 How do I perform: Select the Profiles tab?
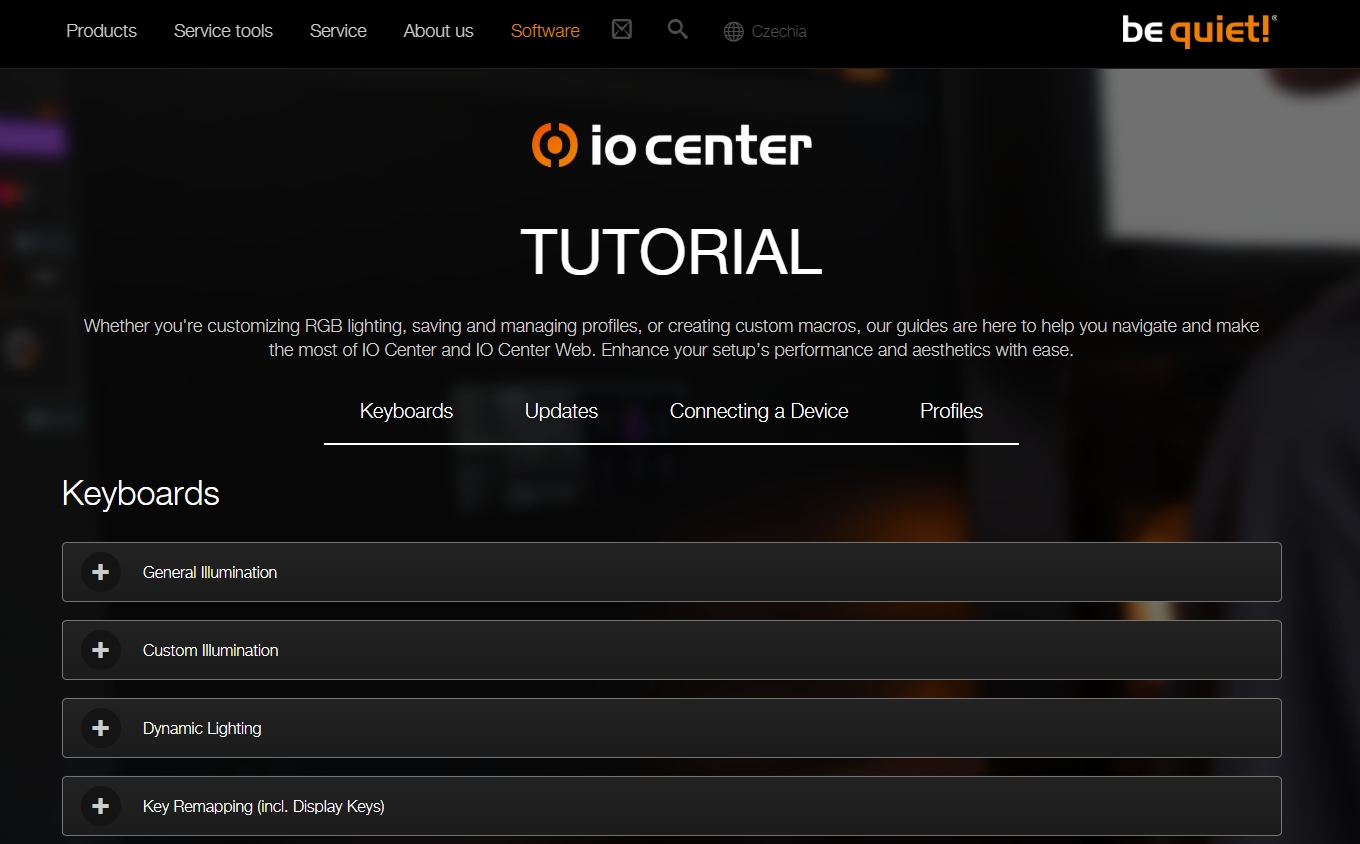(951, 411)
